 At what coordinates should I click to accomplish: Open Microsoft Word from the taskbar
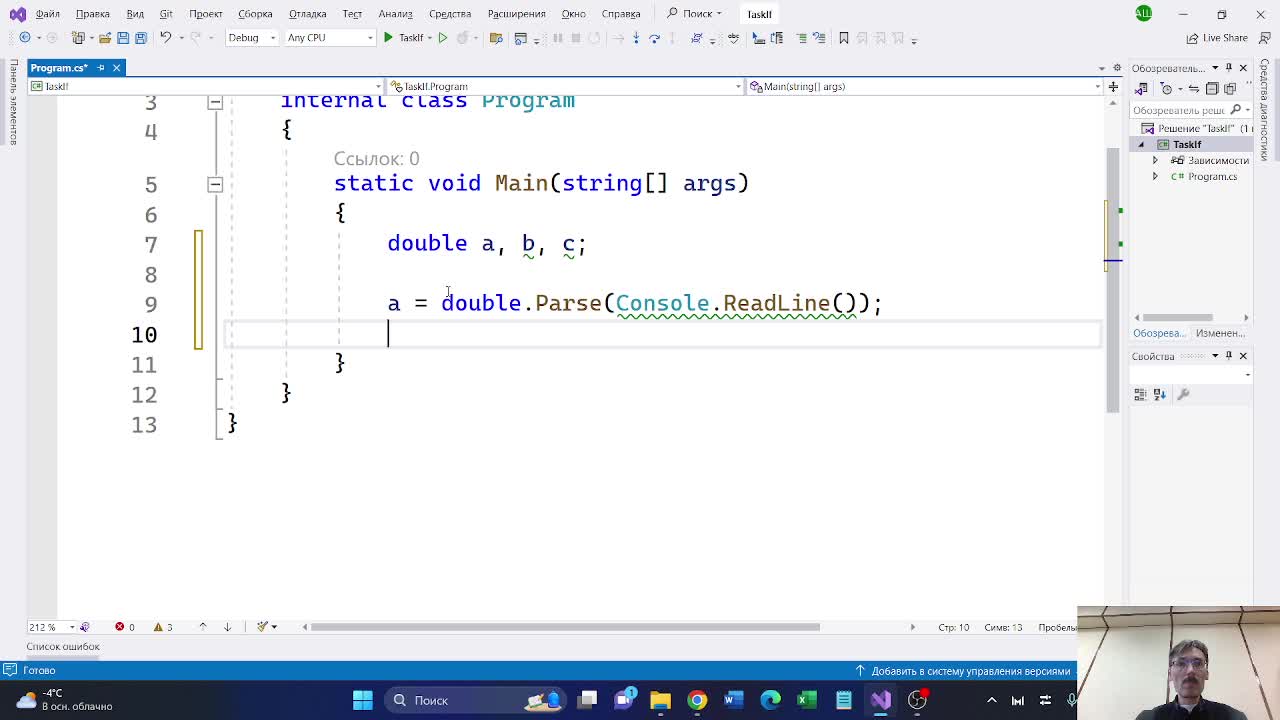click(x=734, y=700)
